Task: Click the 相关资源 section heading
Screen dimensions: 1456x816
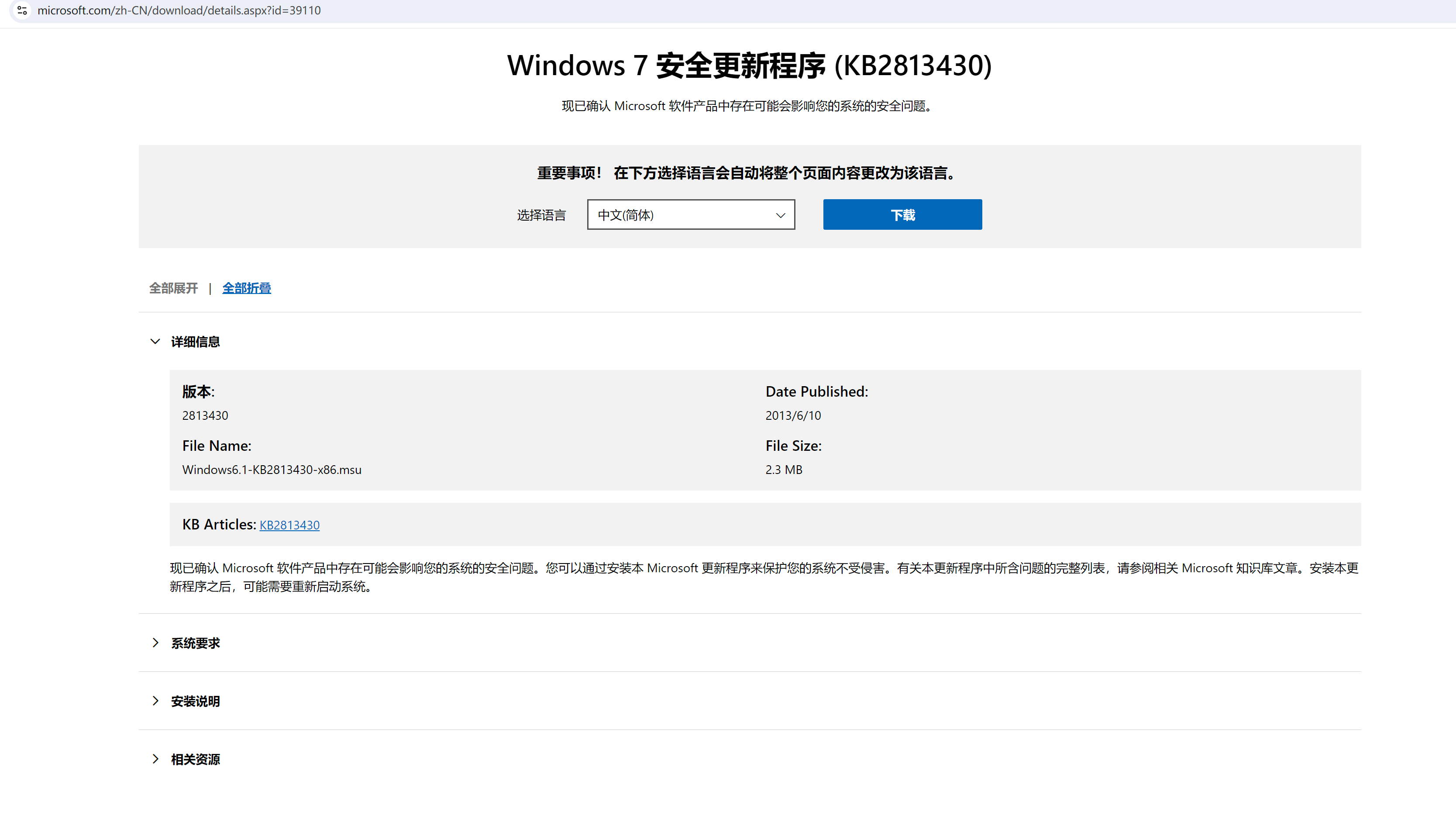Action: [x=195, y=760]
